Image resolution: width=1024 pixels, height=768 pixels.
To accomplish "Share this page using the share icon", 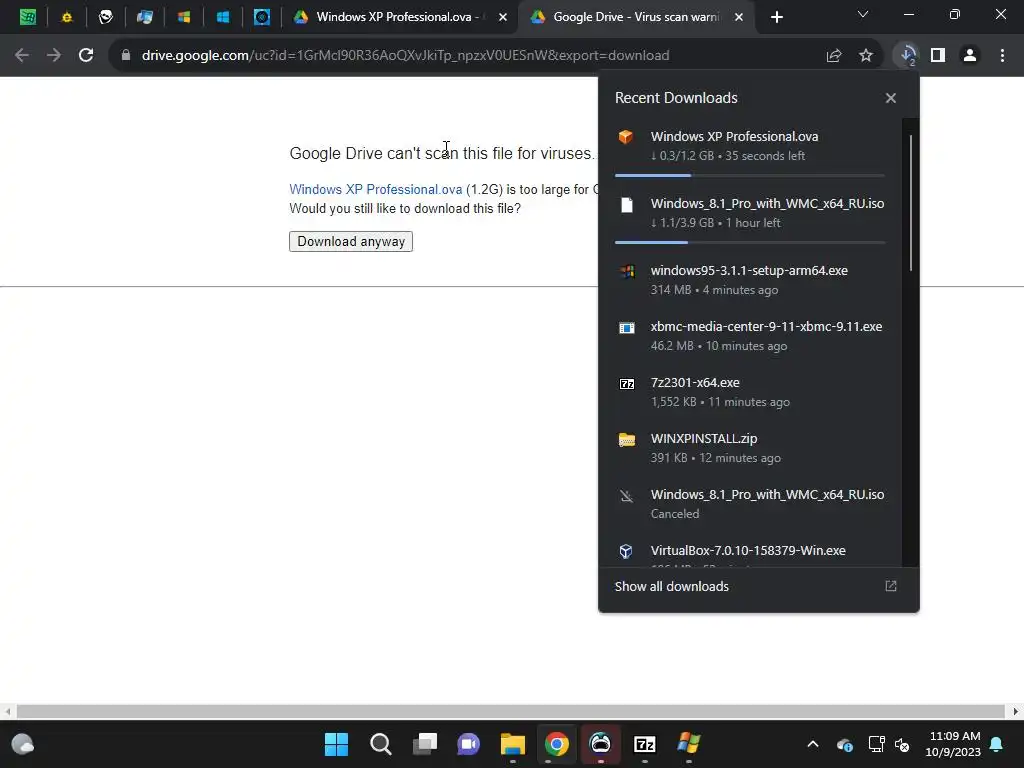I will [834, 56].
